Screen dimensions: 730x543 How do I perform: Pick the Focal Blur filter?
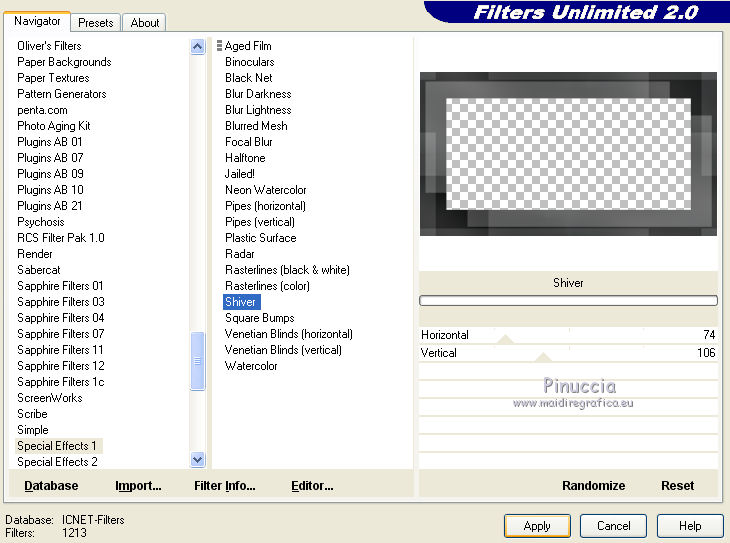pyautogui.click(x=249, y=142)
